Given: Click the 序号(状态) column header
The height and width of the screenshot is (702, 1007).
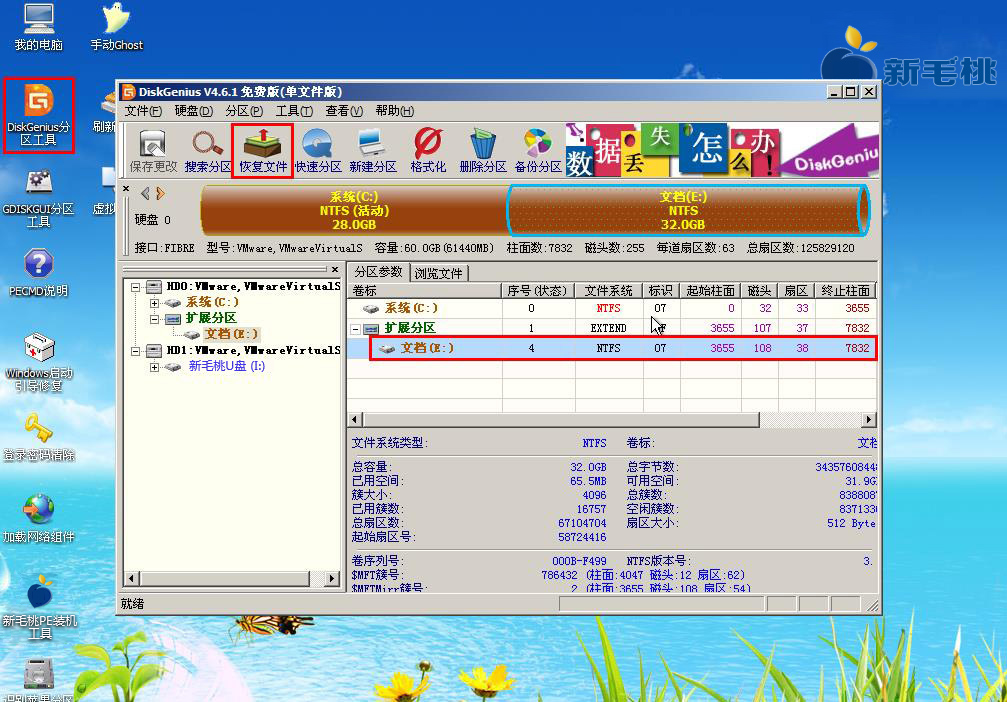Looking at the screenshot, I should point(538,291).
